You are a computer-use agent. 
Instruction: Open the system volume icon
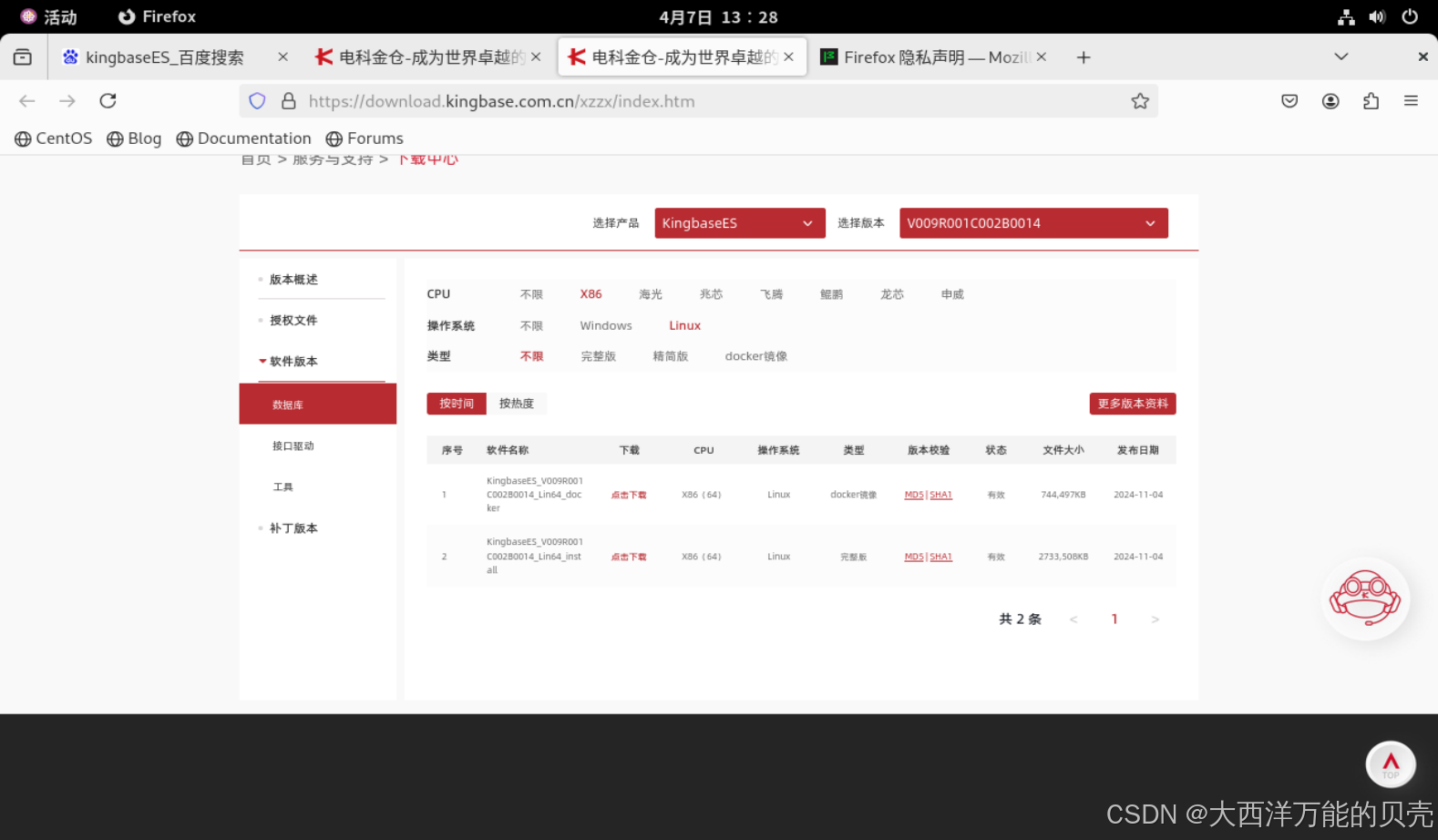(1377, 16)
